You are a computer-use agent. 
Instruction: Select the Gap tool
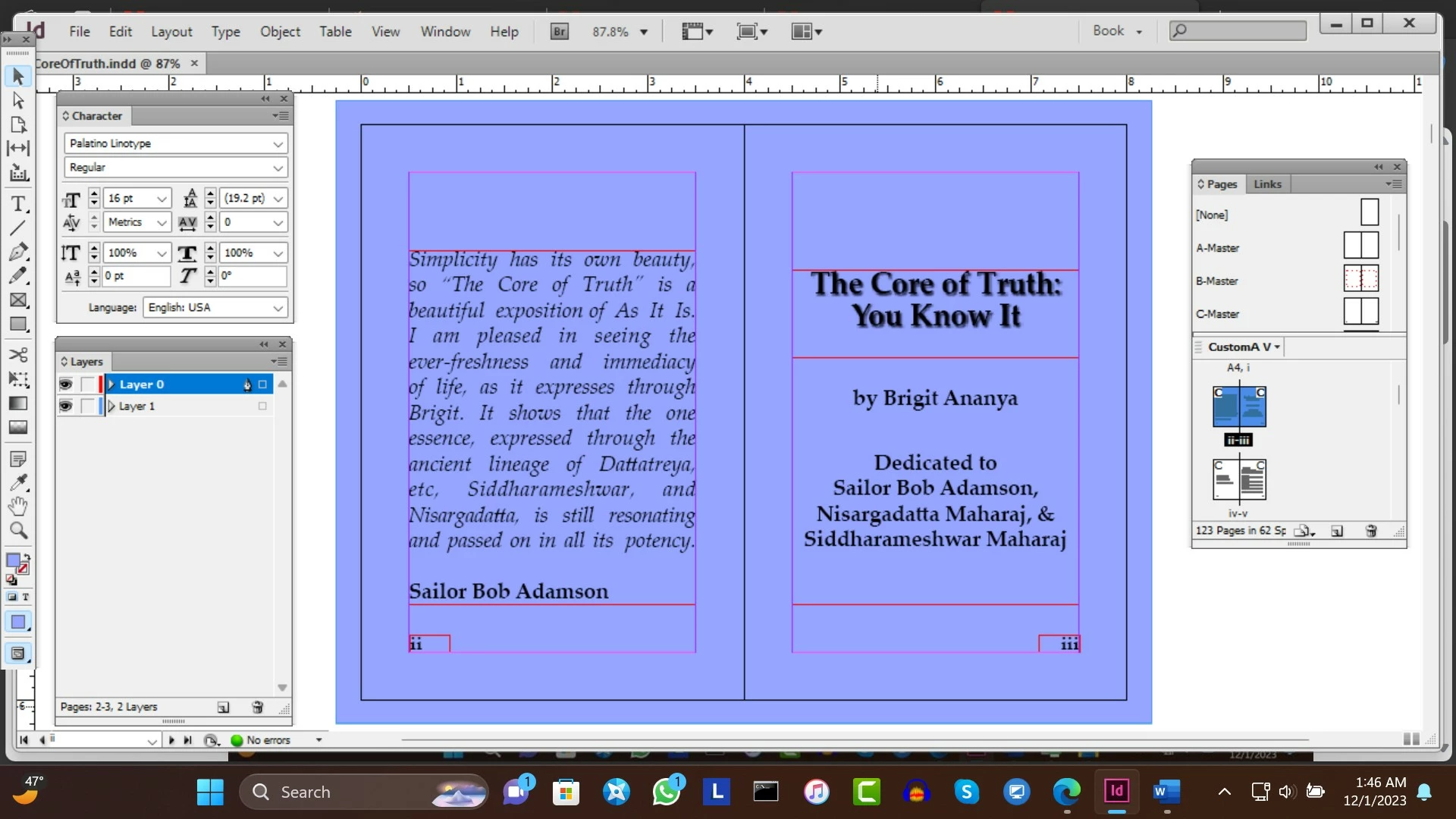click(x=17, y=148)
